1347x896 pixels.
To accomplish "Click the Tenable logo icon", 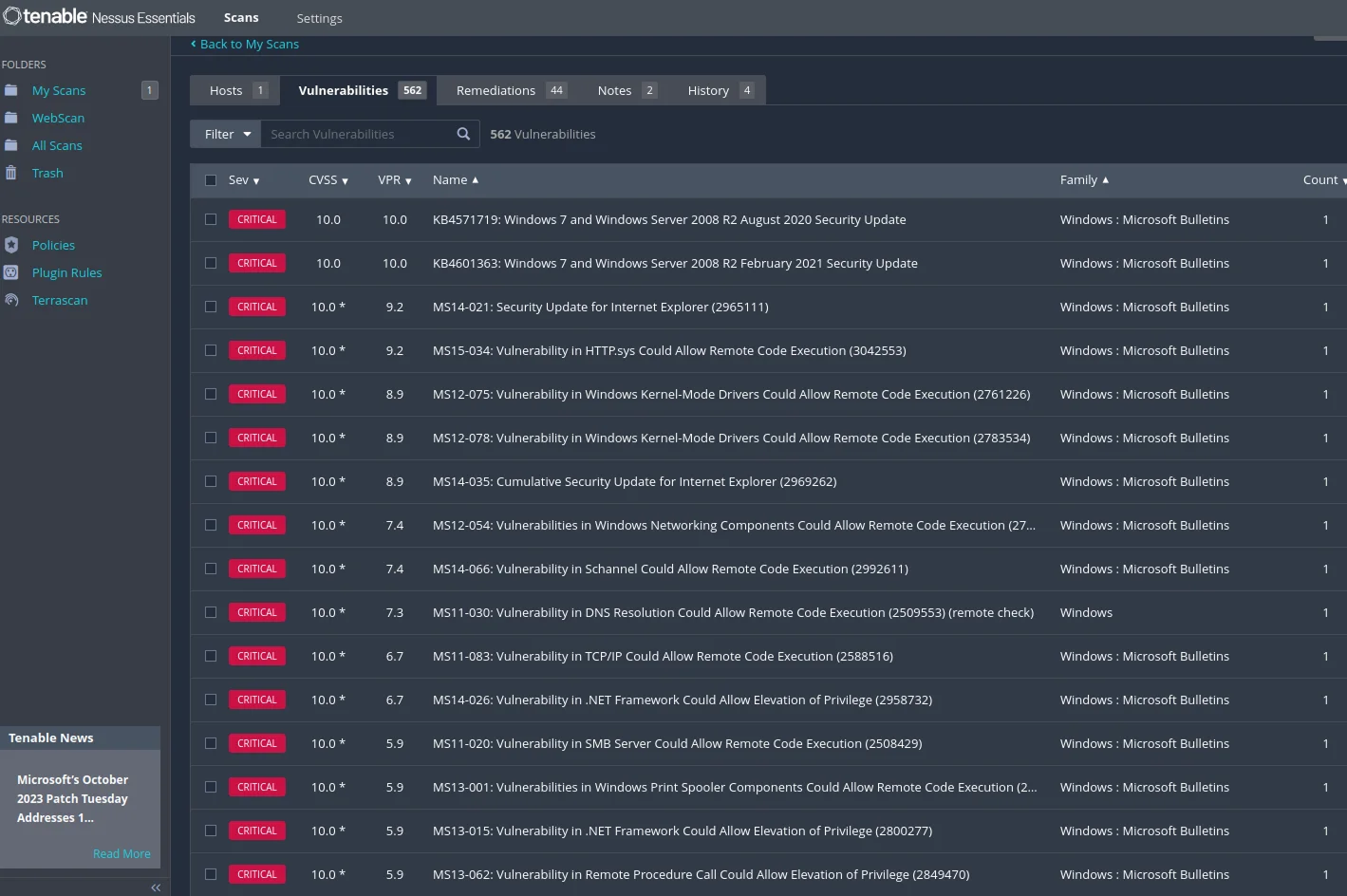I will pos(11,16).
